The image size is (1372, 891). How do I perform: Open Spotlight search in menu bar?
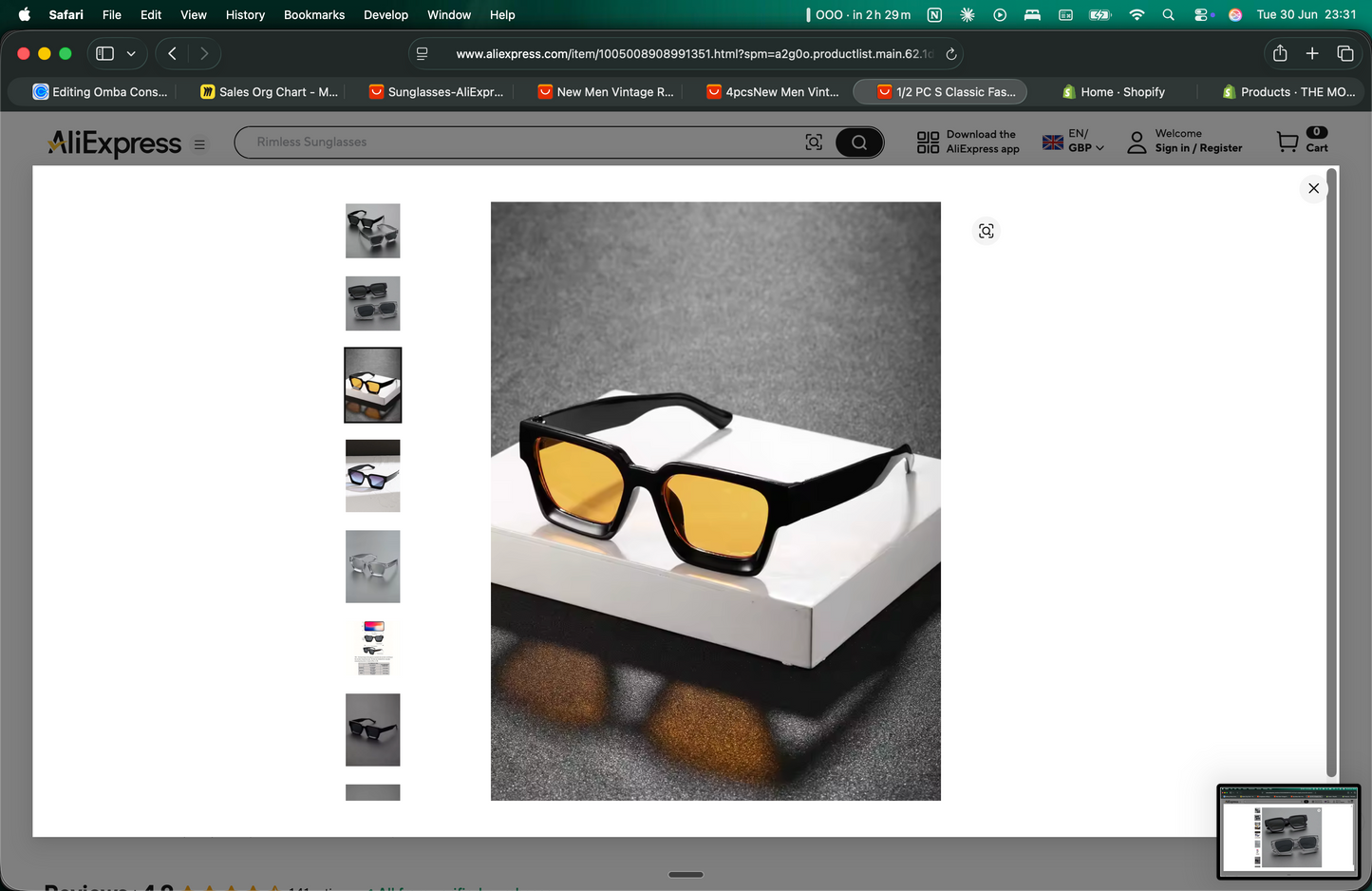(x=1169, y=14)
